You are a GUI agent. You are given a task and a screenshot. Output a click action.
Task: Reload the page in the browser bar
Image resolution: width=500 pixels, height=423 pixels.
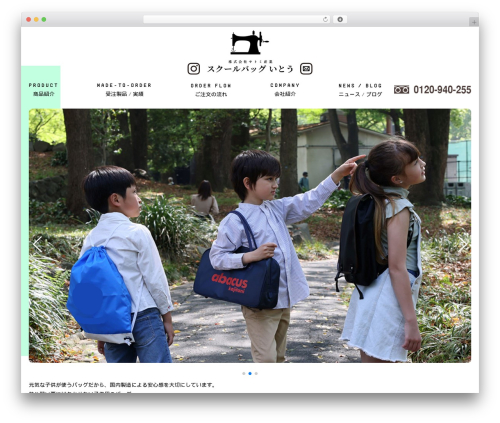[325, 20]
